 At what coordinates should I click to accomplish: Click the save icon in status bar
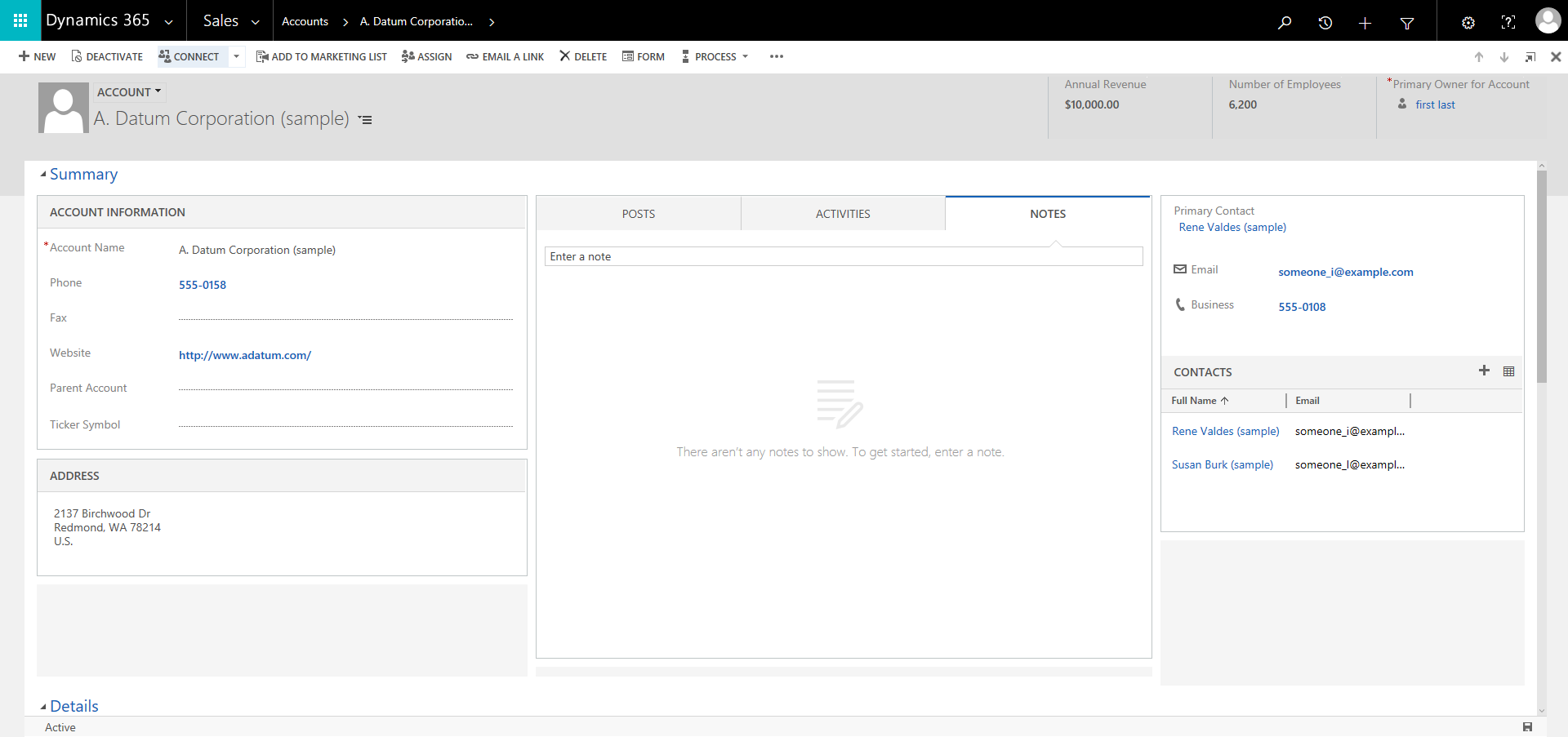(x=1527, y=726)
